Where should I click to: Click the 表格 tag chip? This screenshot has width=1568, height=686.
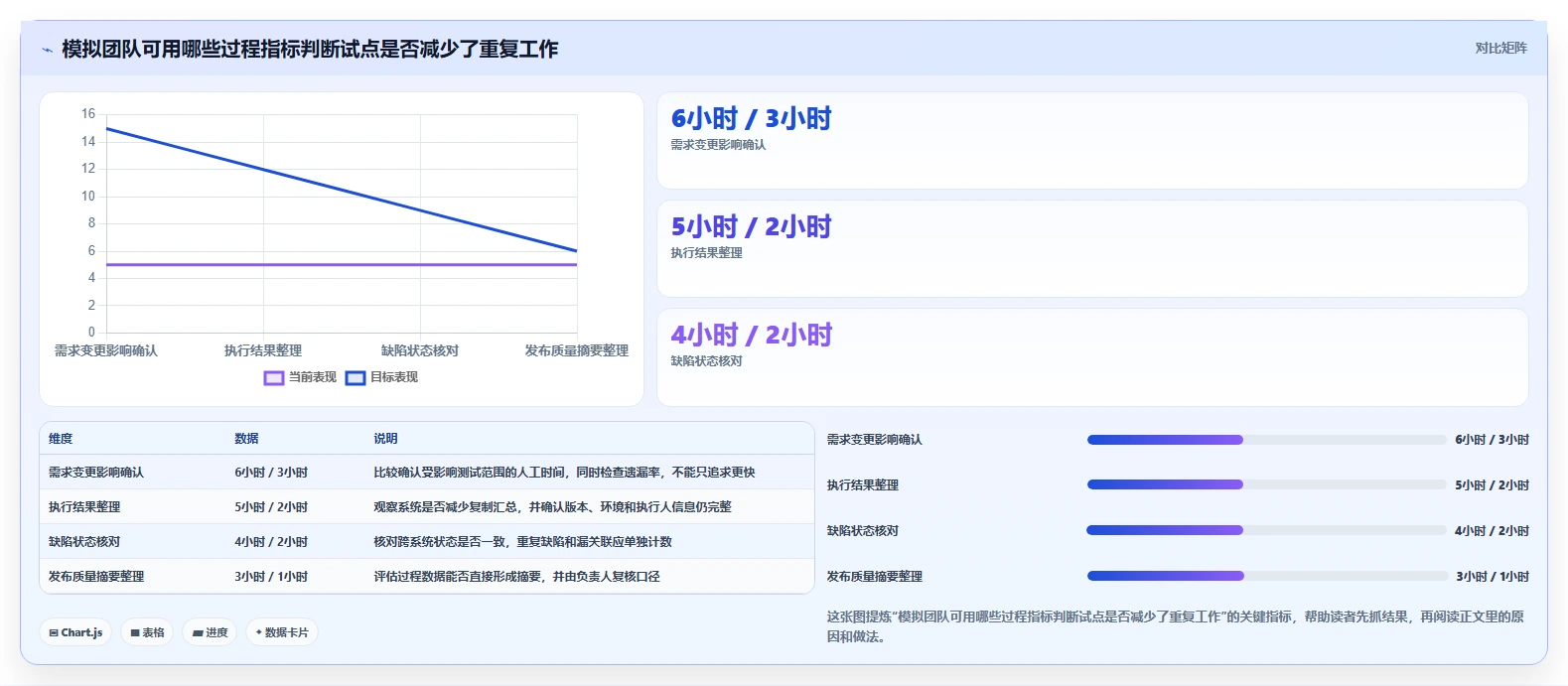pos(147,632)
